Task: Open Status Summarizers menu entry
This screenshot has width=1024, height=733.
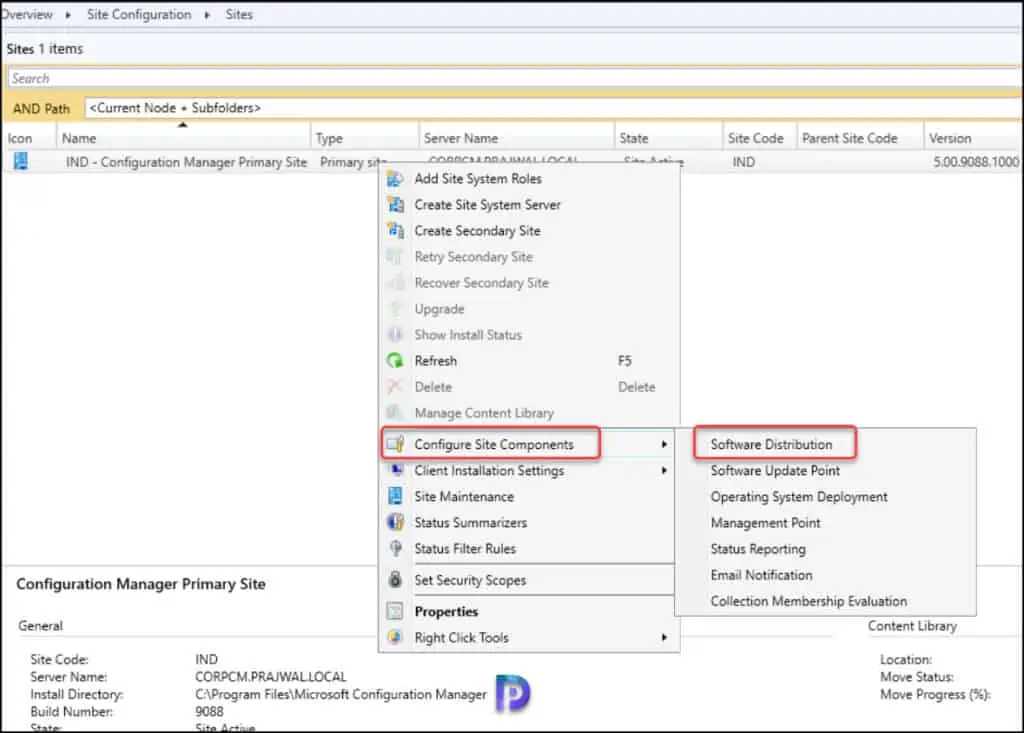Action: point(470,523)
